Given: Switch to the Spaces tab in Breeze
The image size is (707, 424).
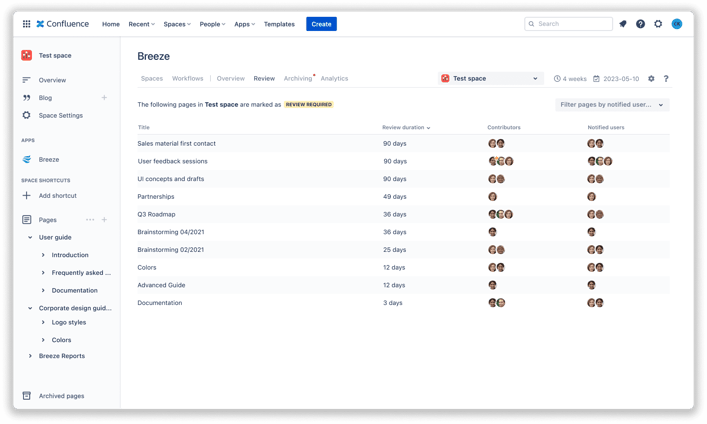Looking at the screenshot, I should 152,78.
